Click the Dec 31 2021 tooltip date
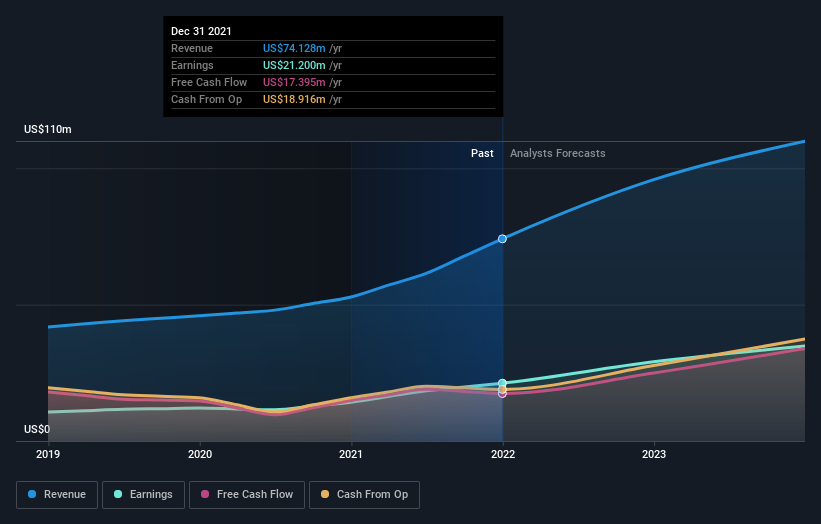Viewport: 821px width, 524px height. (201, 31)
